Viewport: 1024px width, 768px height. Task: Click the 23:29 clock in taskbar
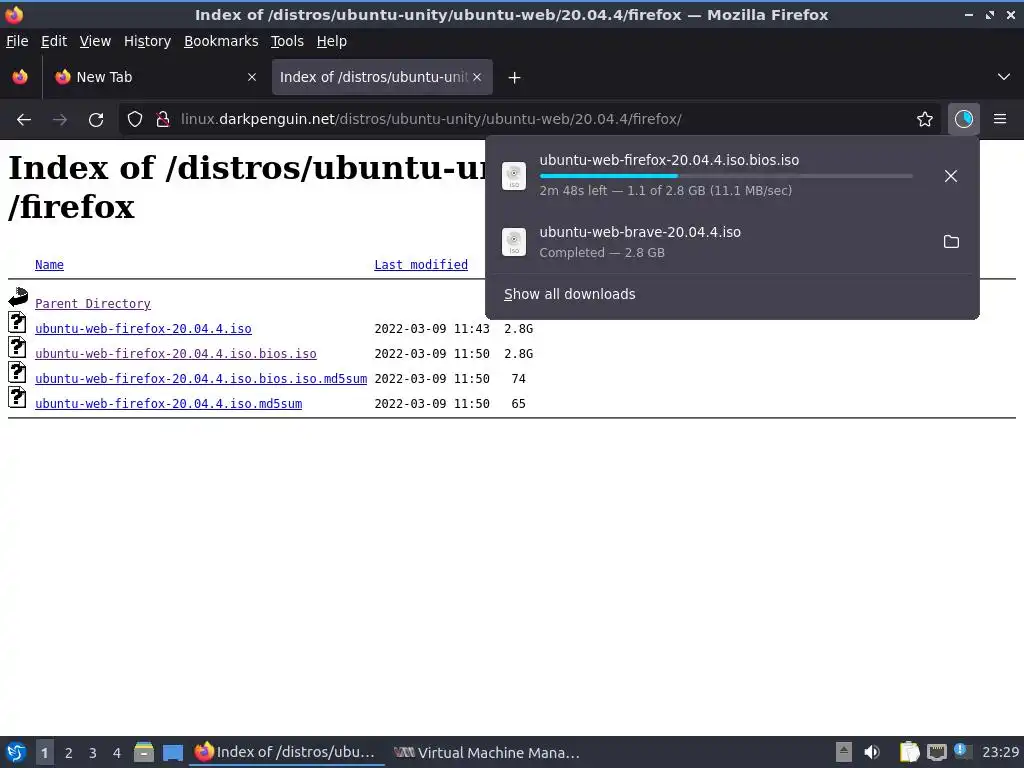tap(1000, 752)
